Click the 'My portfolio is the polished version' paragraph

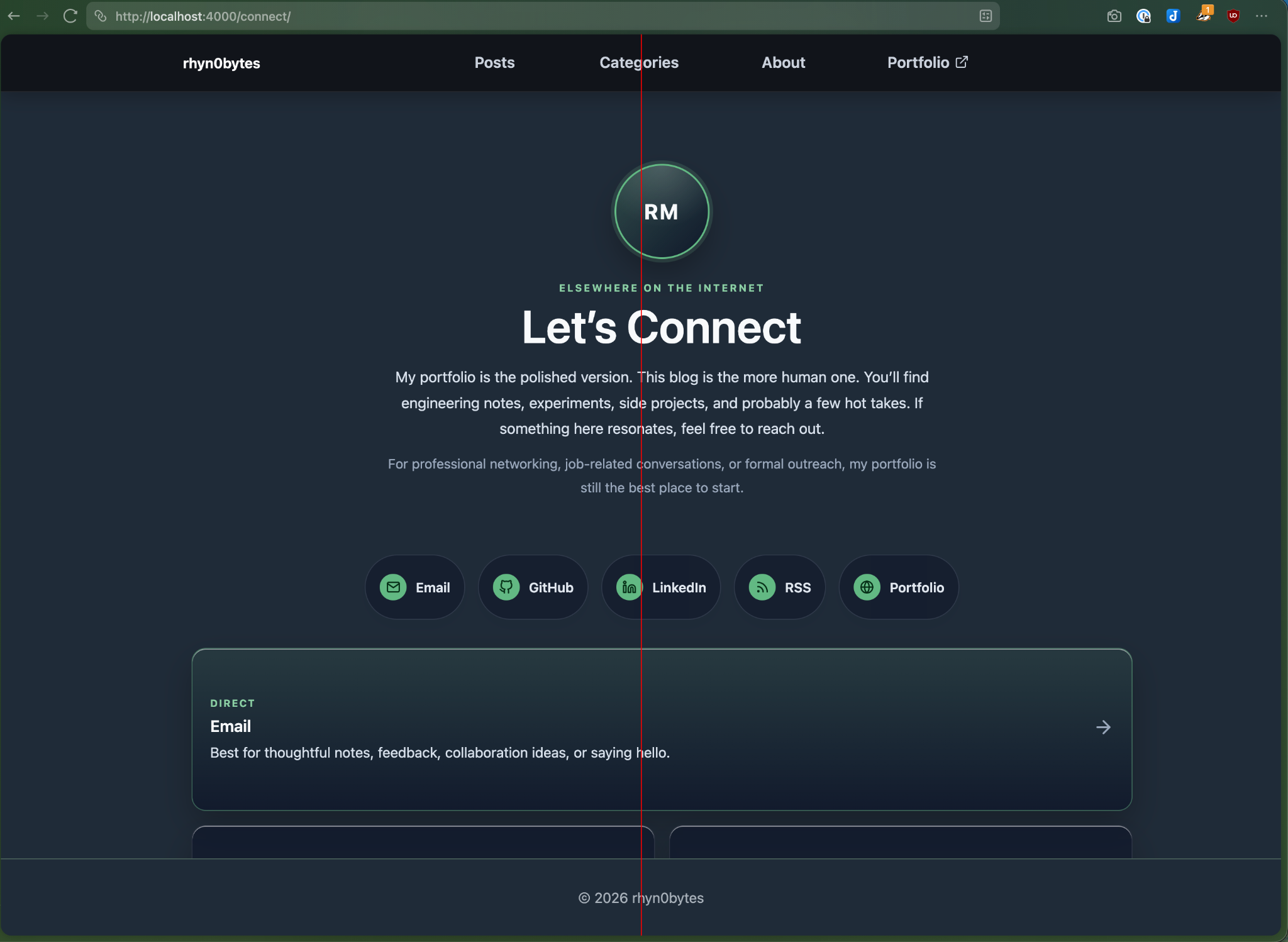[662, 403]
